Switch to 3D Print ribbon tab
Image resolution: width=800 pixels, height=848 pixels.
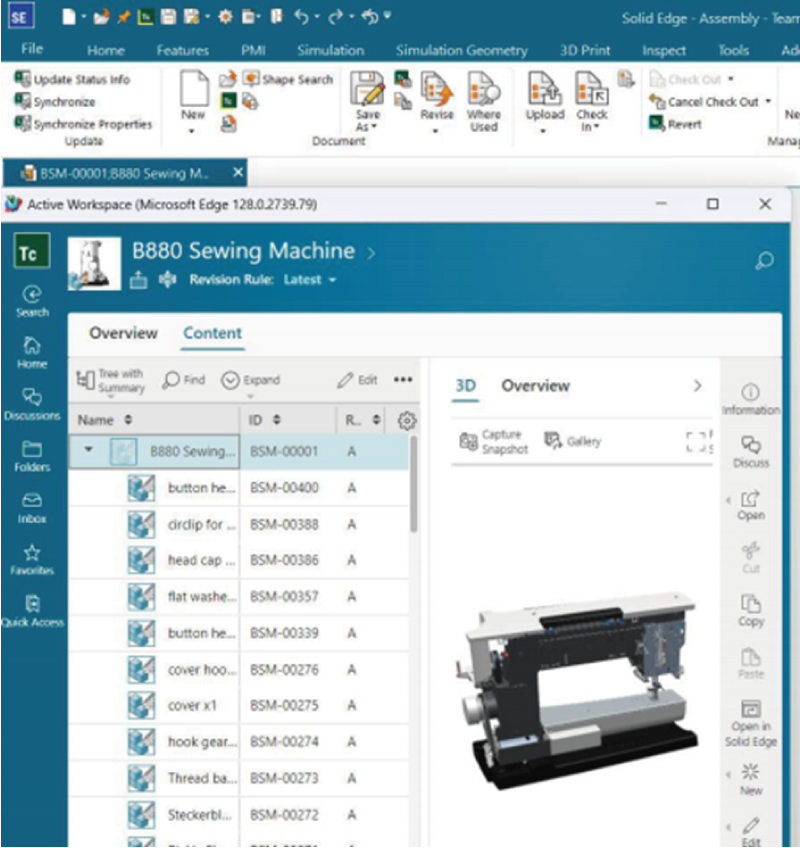click(585, 50)
